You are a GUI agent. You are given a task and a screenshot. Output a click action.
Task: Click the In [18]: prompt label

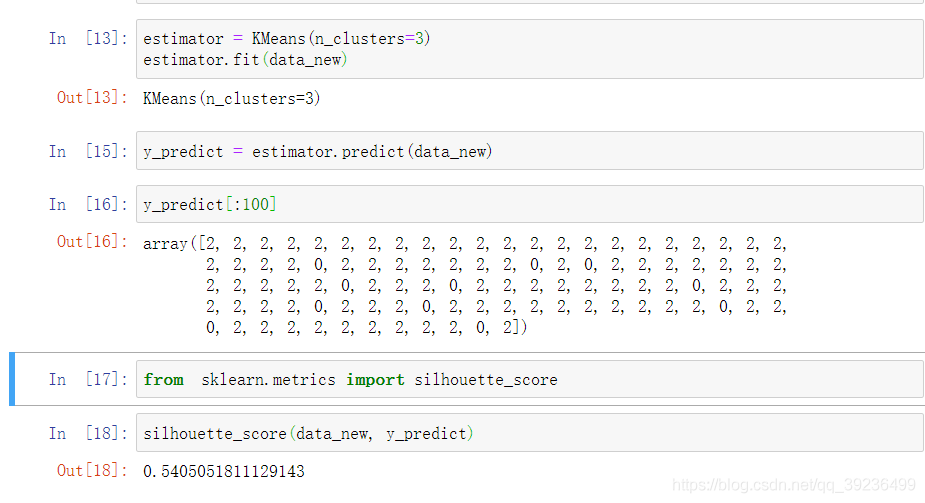(x=88, y=433)
